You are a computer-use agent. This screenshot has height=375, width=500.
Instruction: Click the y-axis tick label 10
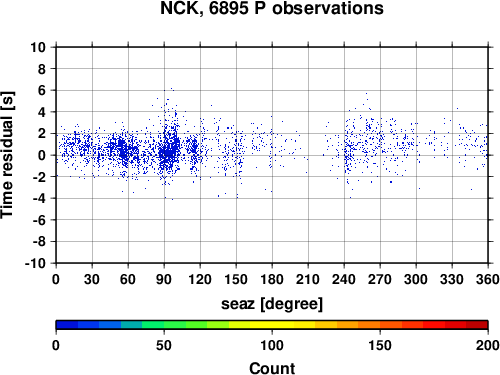pos(38,47)
